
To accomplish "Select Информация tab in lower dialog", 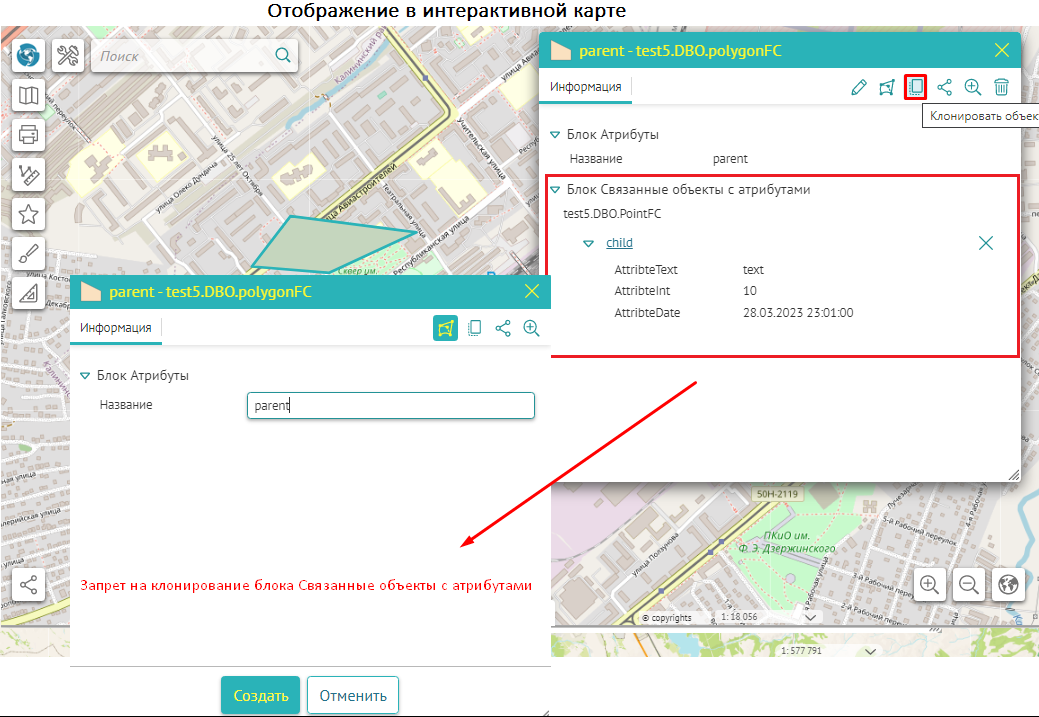I will 116,328.
